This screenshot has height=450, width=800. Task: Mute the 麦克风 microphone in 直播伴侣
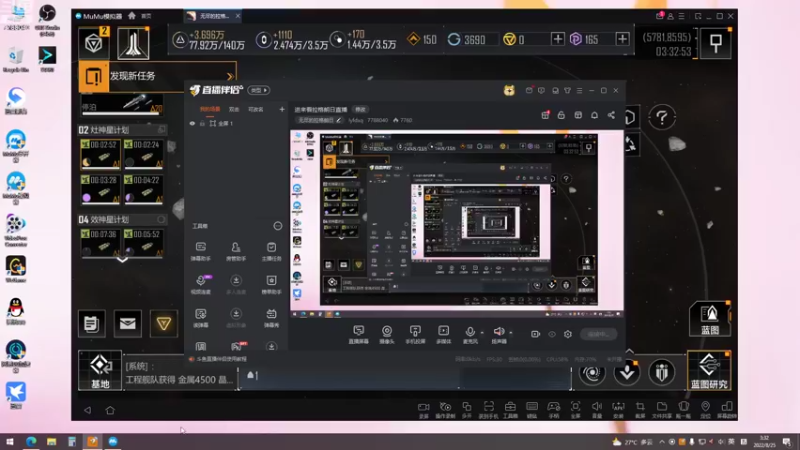tap(470, 332)
